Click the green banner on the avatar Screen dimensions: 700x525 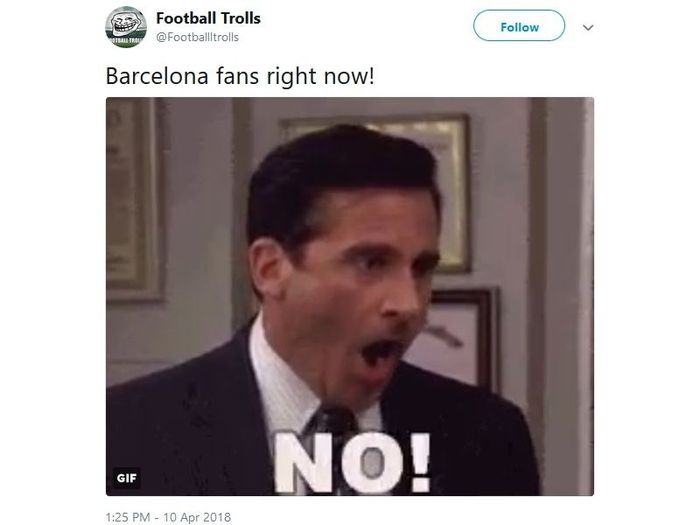click(x=125, y=40)
